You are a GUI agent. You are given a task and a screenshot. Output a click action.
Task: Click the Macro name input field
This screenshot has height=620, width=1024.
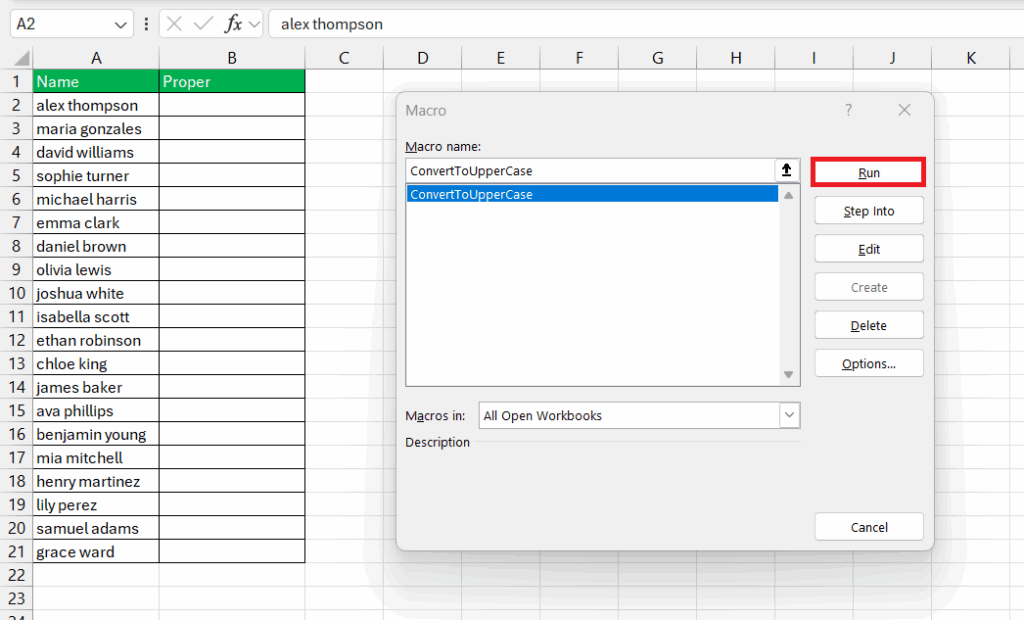[x=590, y=171]
